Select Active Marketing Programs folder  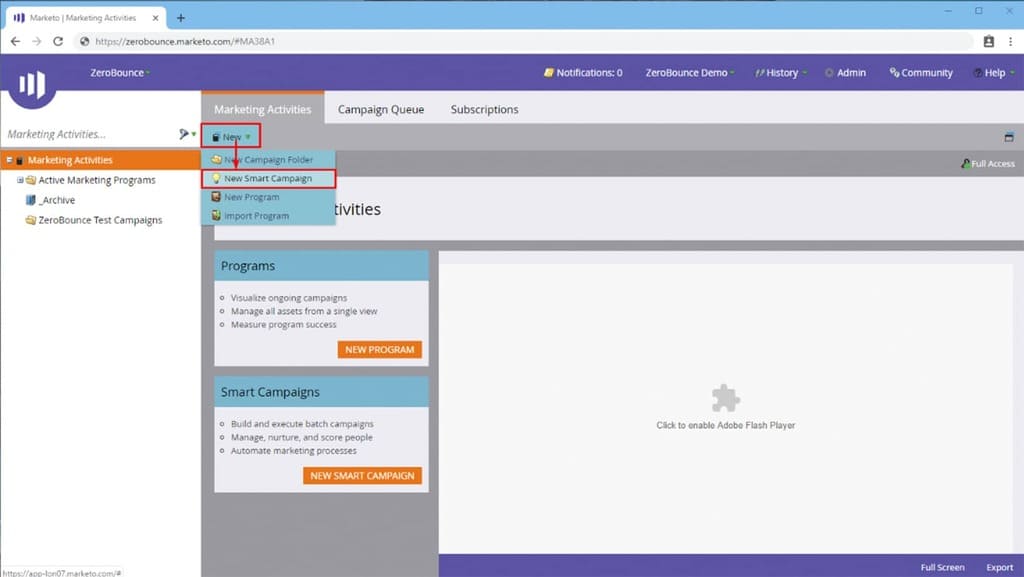click(x=97, y=180)
